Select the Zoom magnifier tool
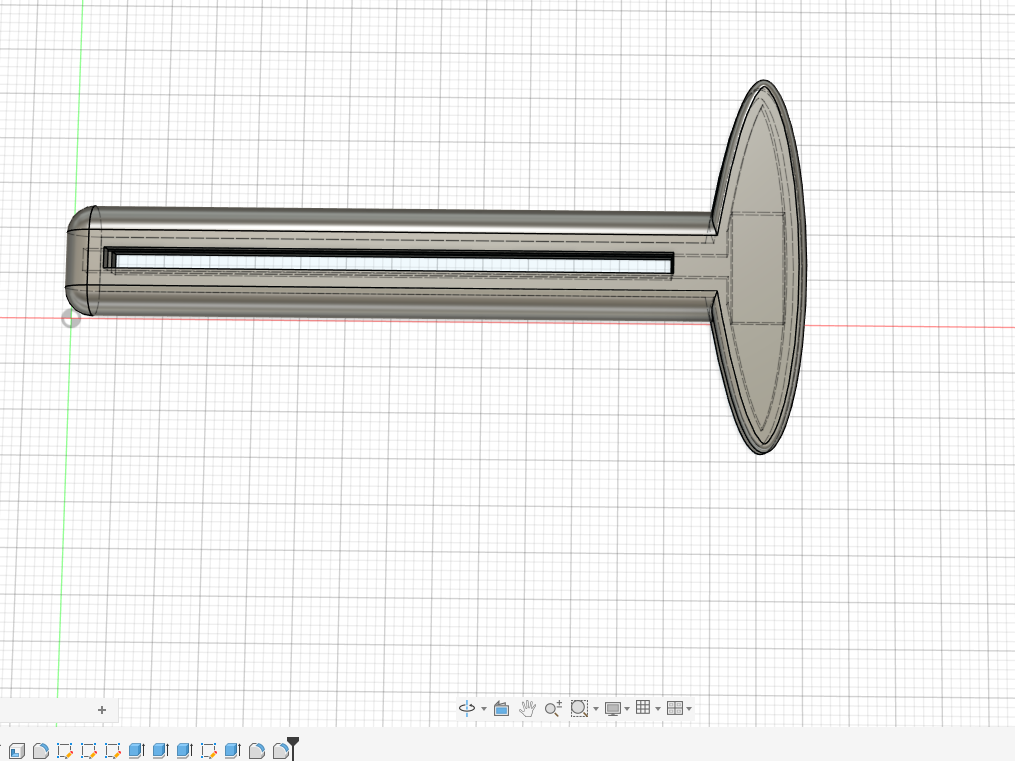Image resolution: width=1015 pixels, height=761 pixels. coord(553,708)
